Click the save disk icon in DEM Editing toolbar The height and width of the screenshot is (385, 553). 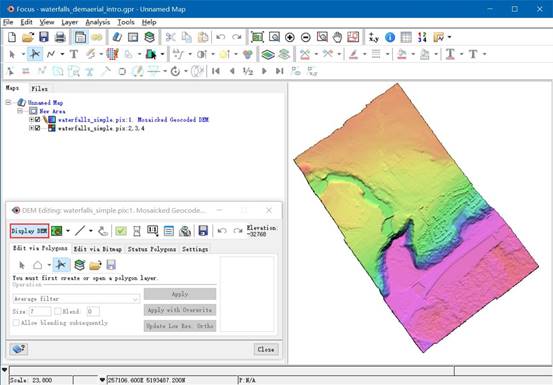pyautogui.click(x=203, y=231)
